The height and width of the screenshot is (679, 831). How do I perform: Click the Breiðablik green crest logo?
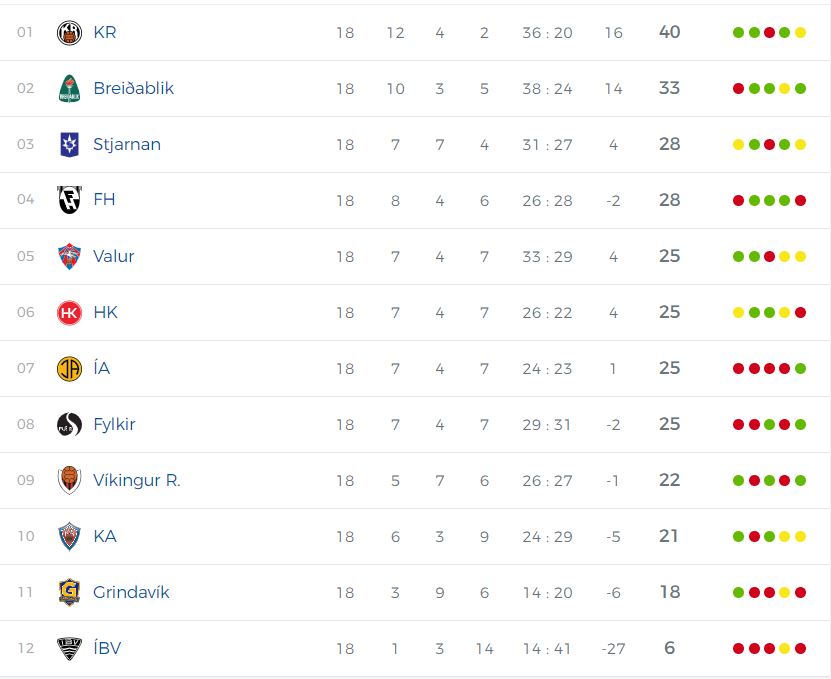coord(69,89)
